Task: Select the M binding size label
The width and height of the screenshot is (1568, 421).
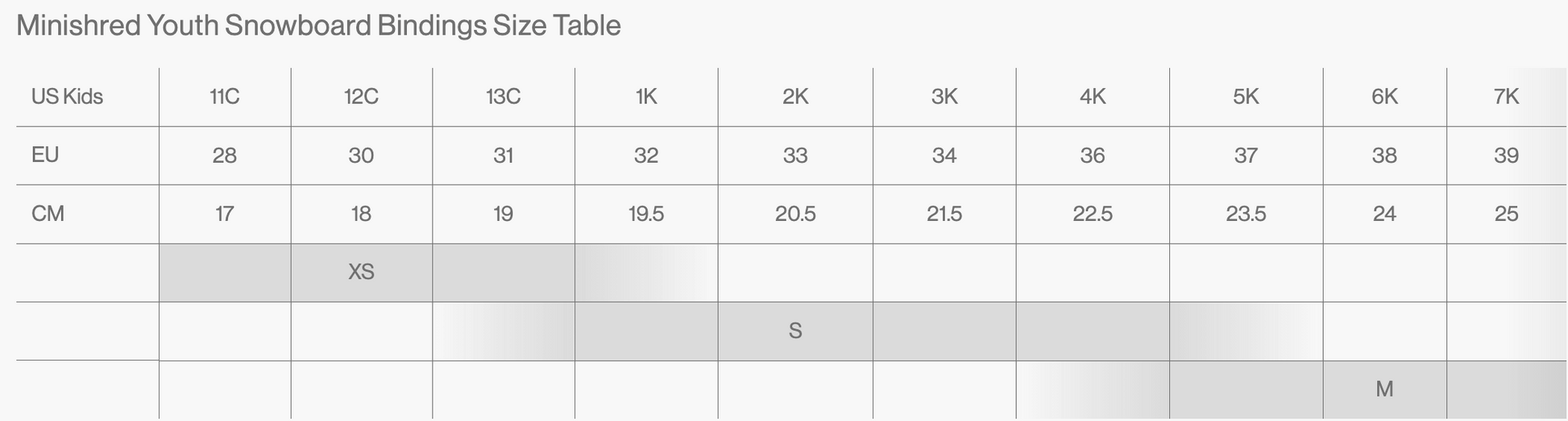Action: [x=1384, y=390]
